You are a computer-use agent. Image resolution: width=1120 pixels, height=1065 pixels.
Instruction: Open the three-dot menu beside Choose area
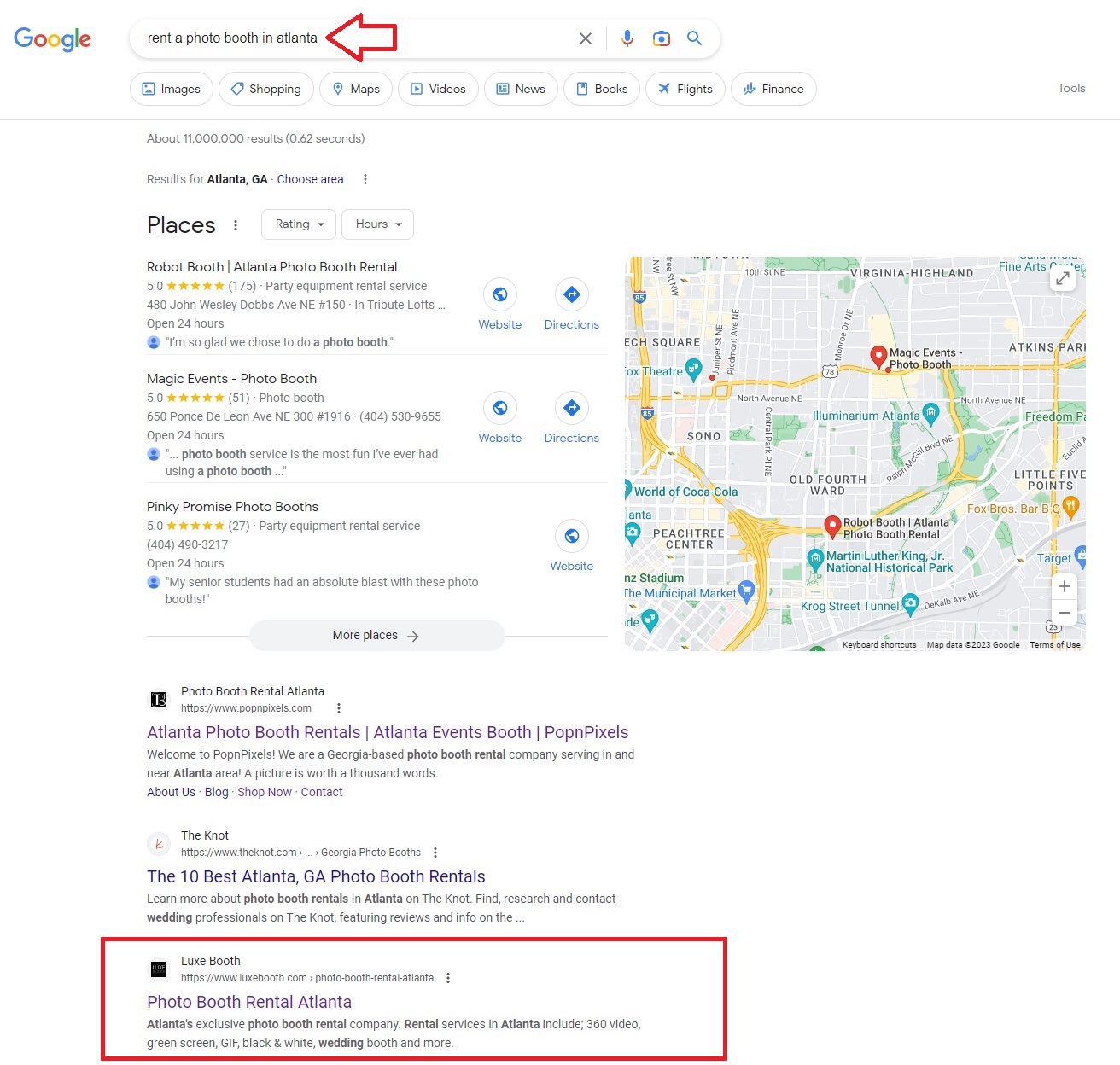[365, 179]
